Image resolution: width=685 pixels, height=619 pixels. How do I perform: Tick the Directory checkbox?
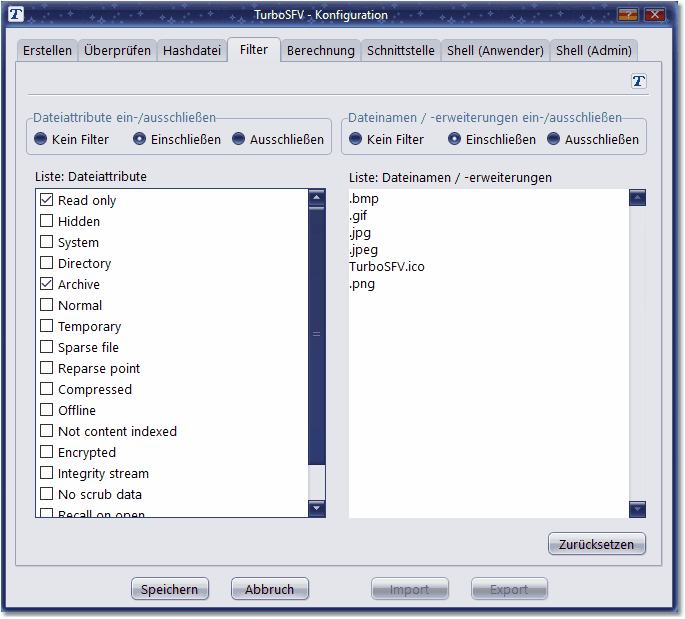click(x=46, y=263)
